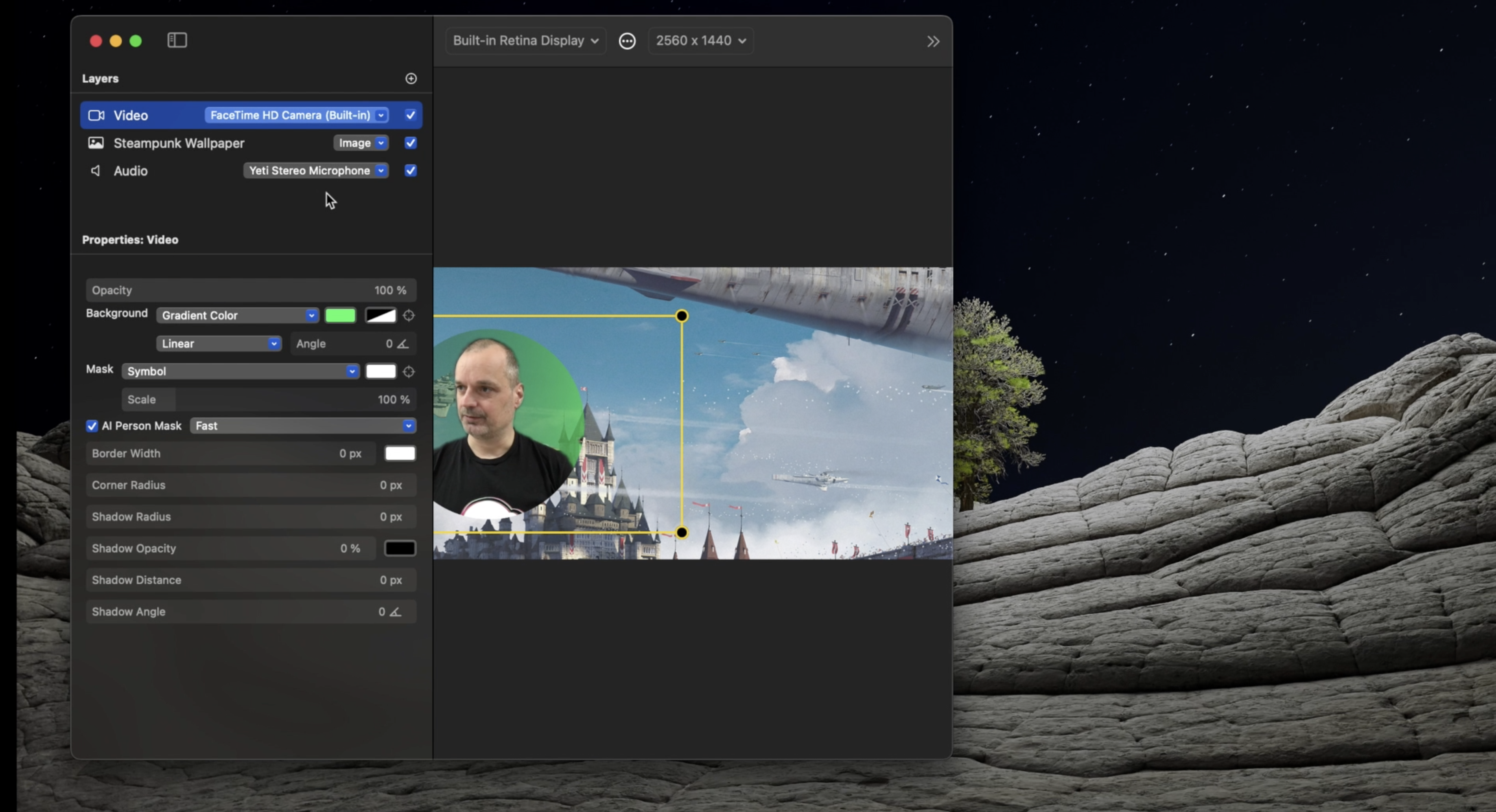Image resolution: width=1496 pixels, height=812 pixels.
Task: Click the black shadow color swatch
Action: coord(400,549)
